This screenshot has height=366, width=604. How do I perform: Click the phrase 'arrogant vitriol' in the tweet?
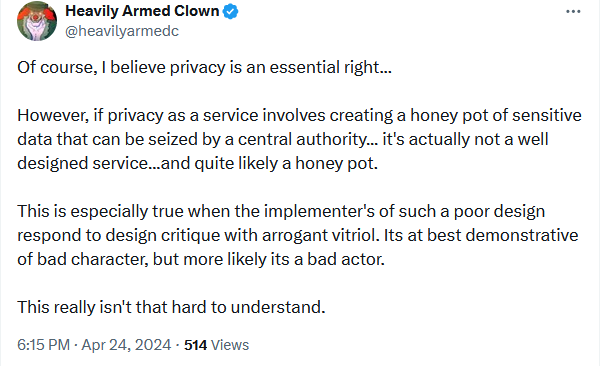(321, 235)
